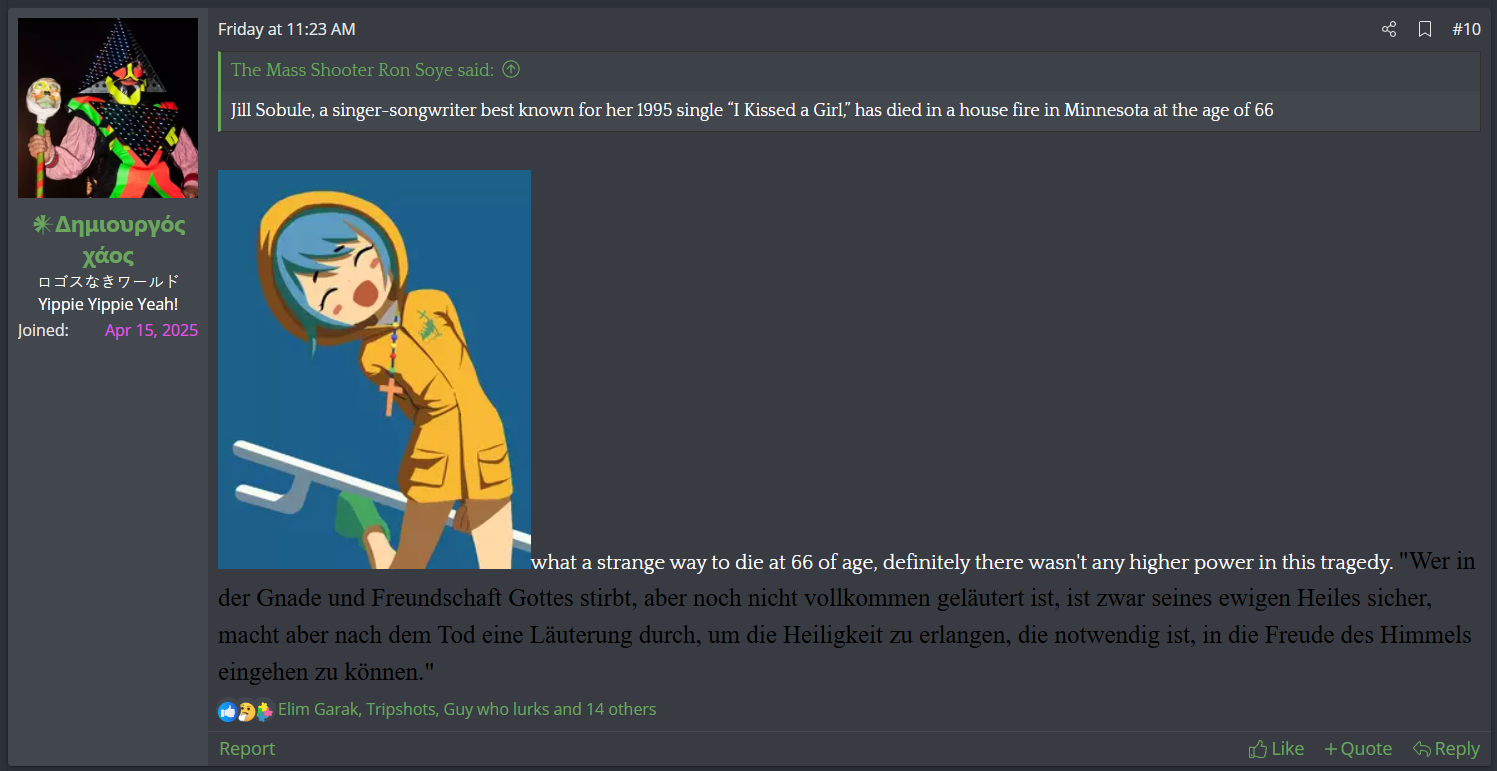Click Guy who lurks in reactions

click(x=496, y=709)
